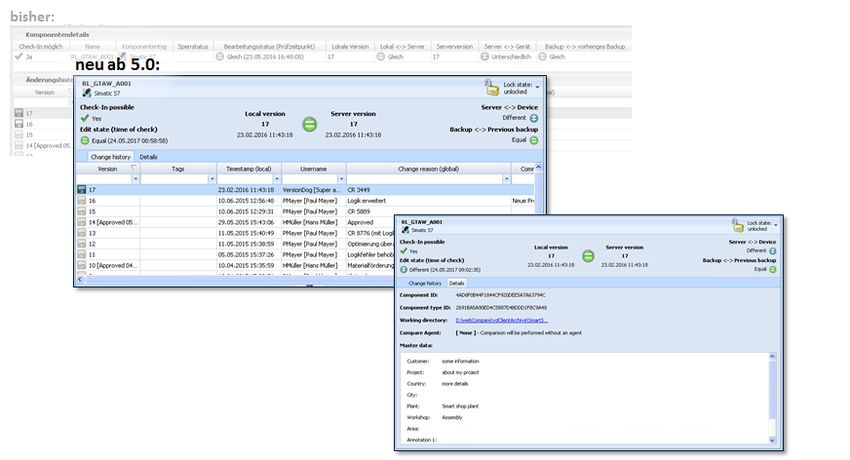
Task: Click the Tags filter input field
Action: point(173,180)
